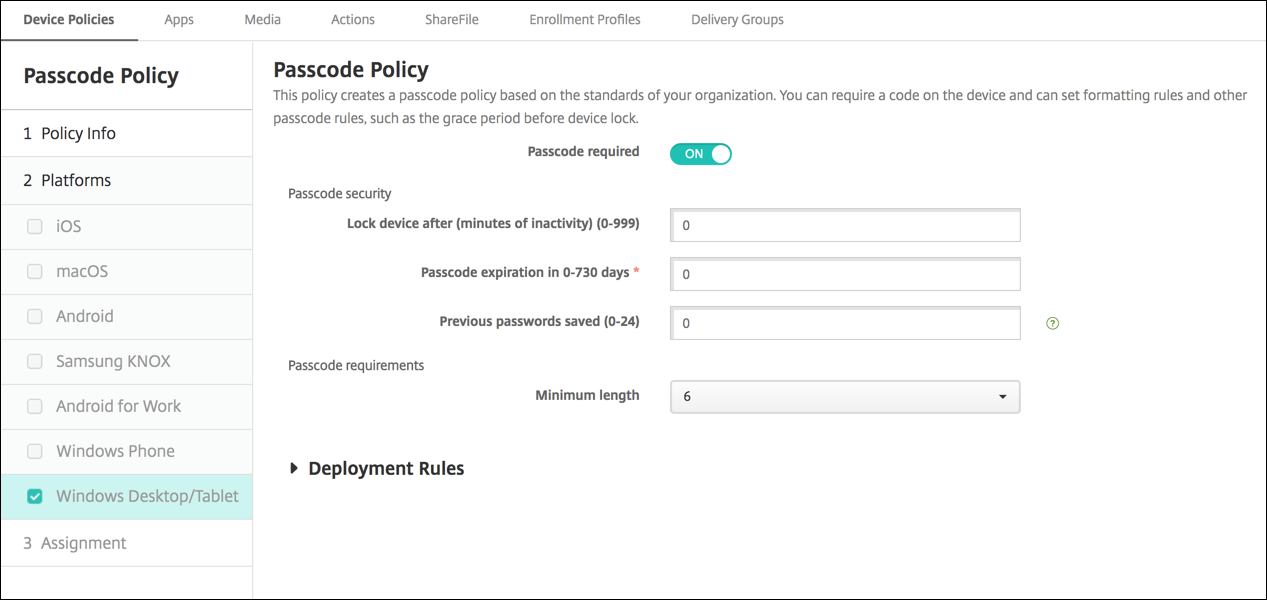Viewport: 1267px width, 600px height.
Task: Click the Lock device after inactivity field
Action: (845, 226)
